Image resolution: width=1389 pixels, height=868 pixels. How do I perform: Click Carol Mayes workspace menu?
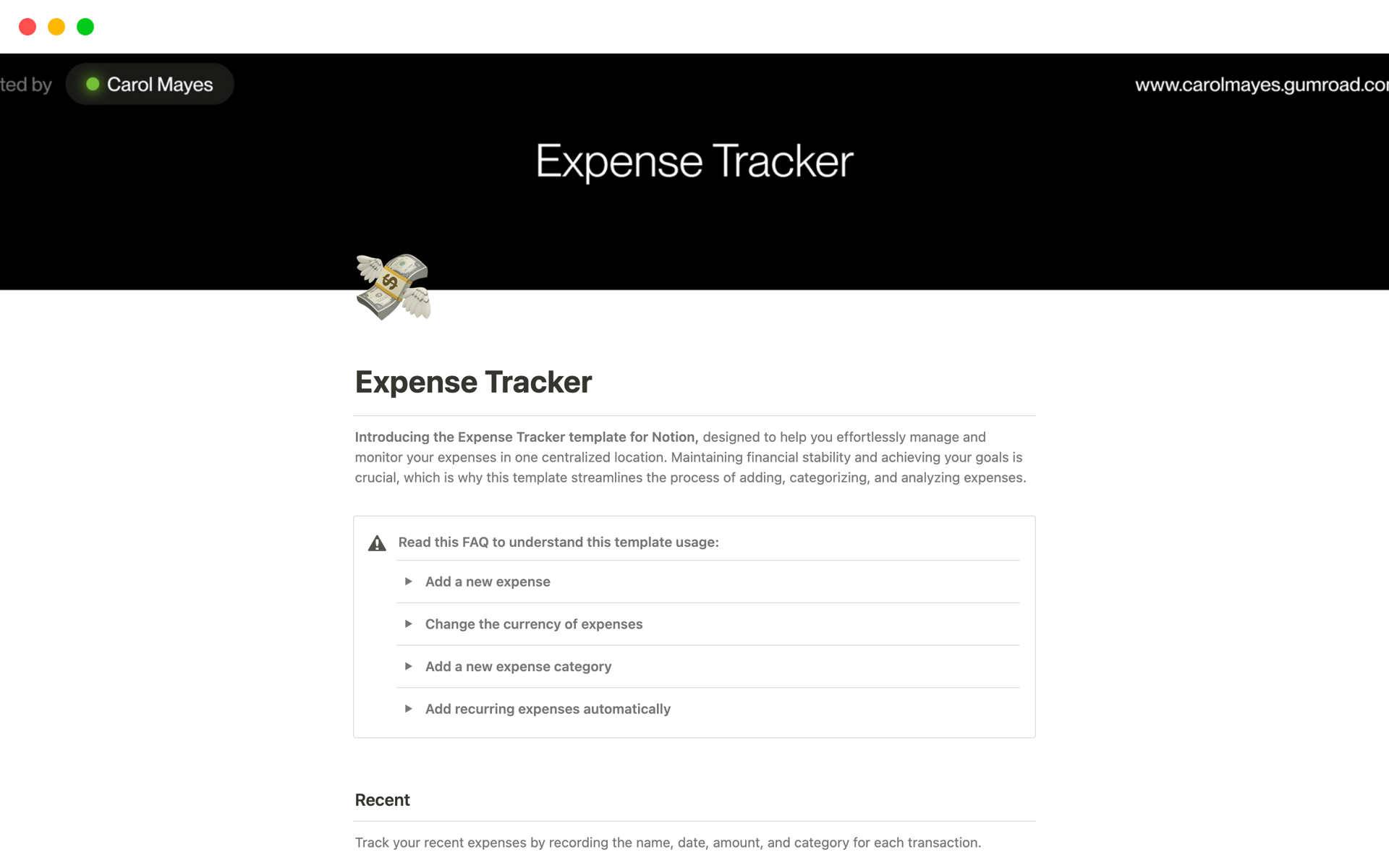(149, 85)
